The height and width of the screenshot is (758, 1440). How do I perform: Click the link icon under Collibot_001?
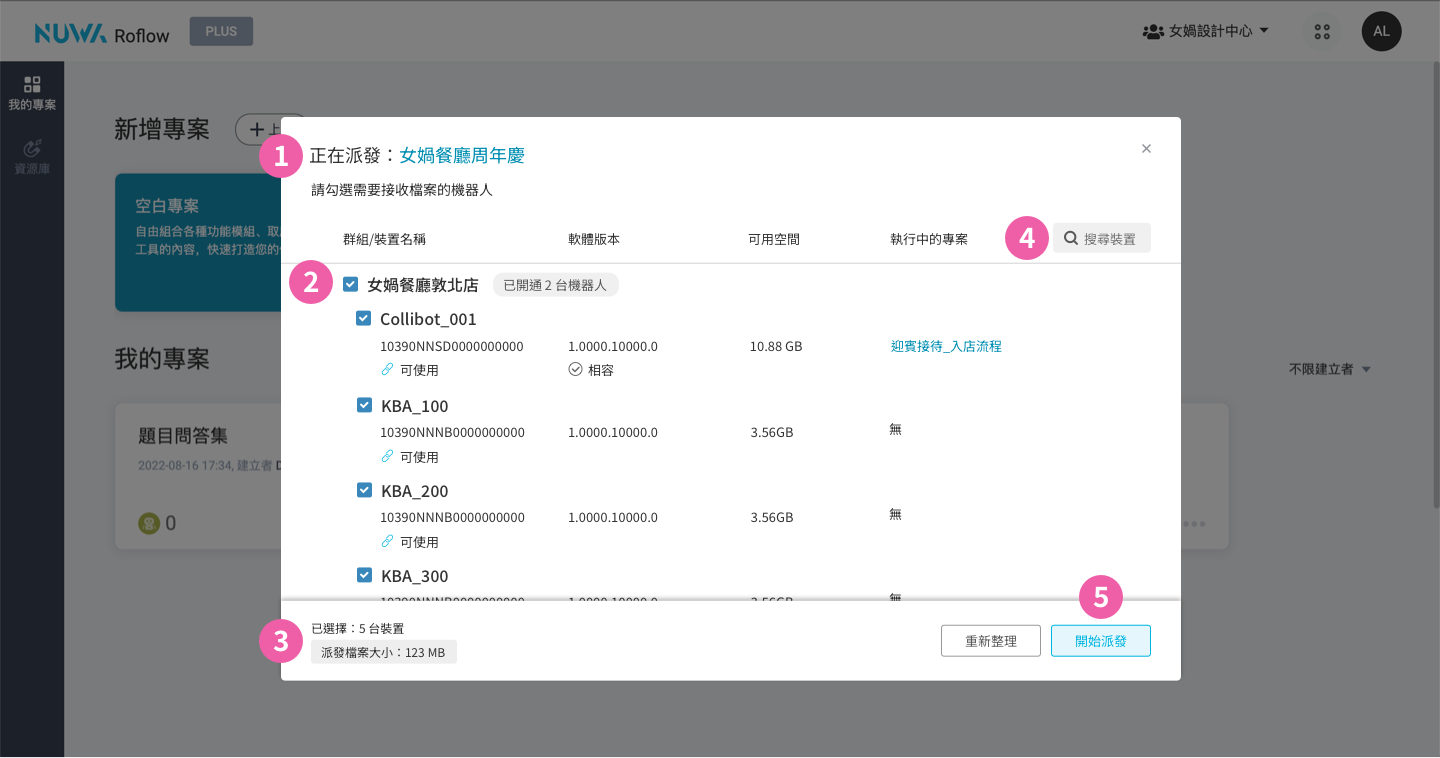coord(388,370)
